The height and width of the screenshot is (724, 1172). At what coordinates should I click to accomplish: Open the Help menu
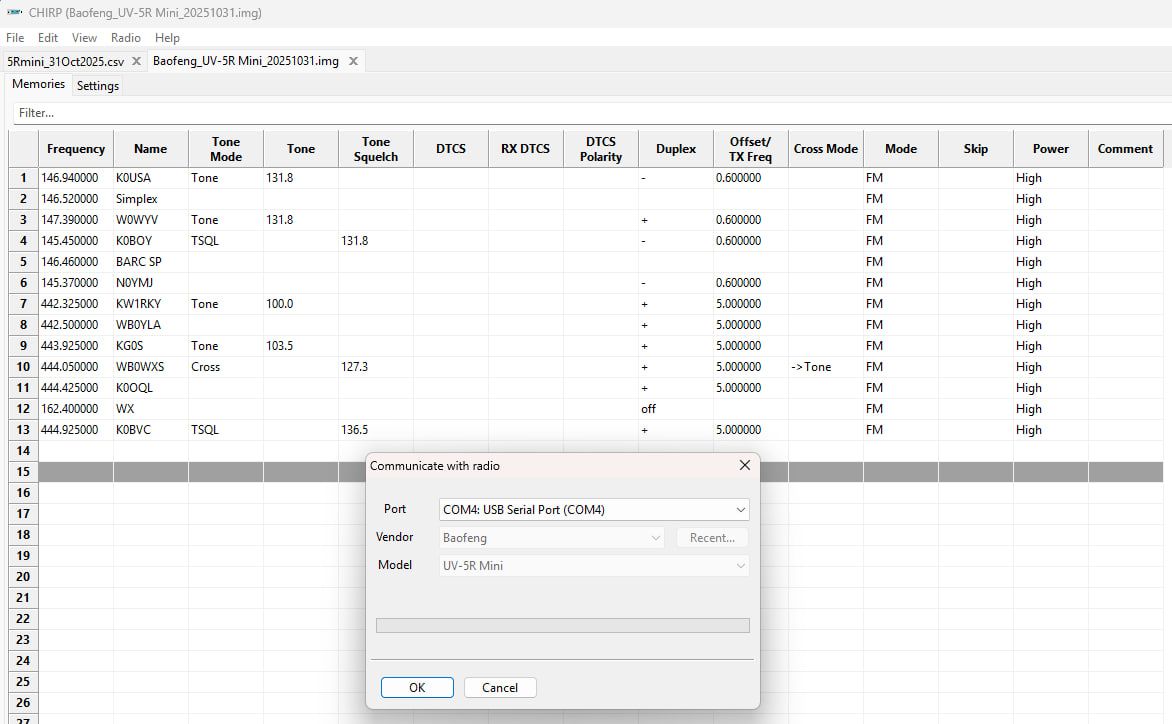[x=167, y=37]
